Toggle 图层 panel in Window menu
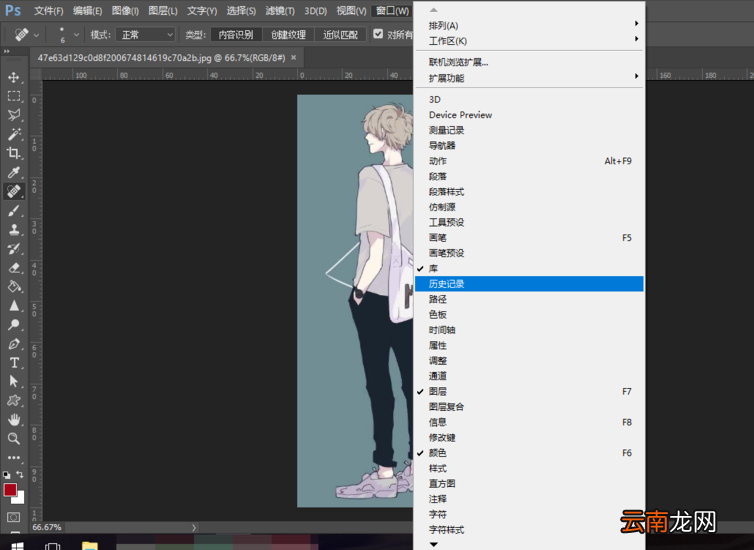Screen dimensions: 754x550 (529, 391)
